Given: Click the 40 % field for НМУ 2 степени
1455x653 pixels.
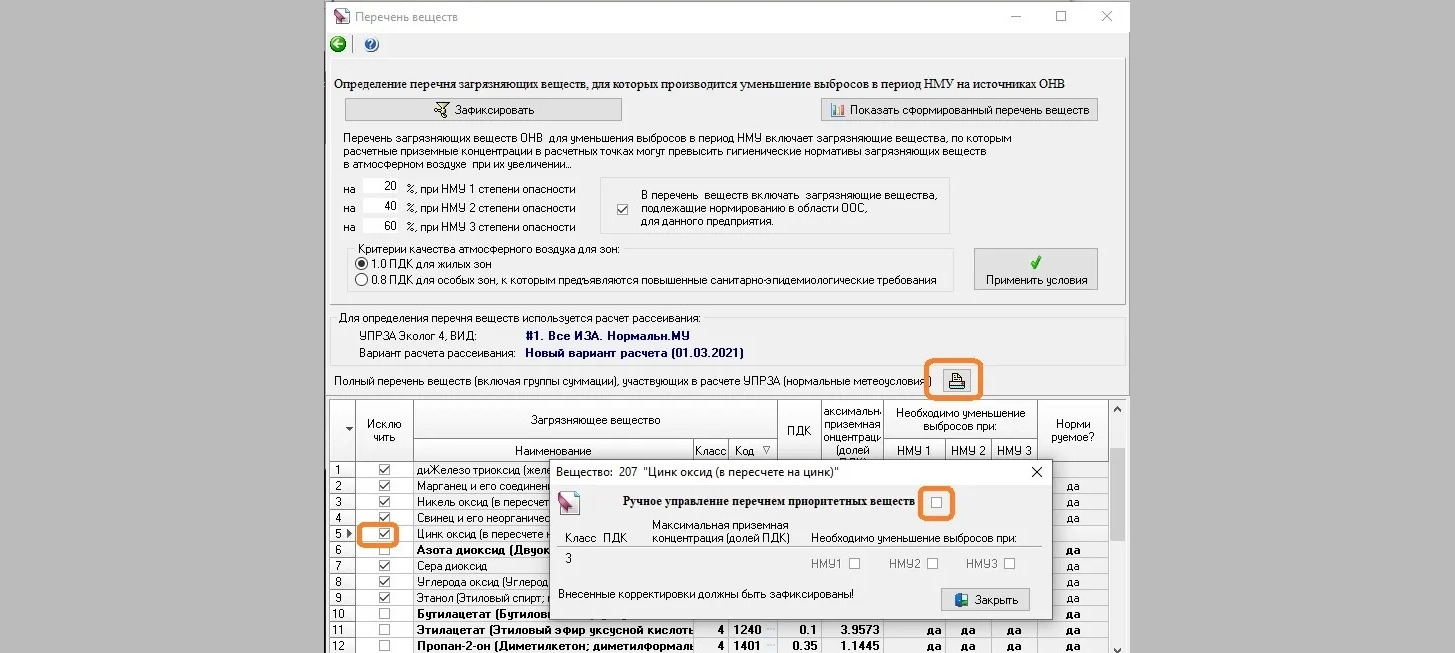Looking at the screenshot, I should [380, 207].
